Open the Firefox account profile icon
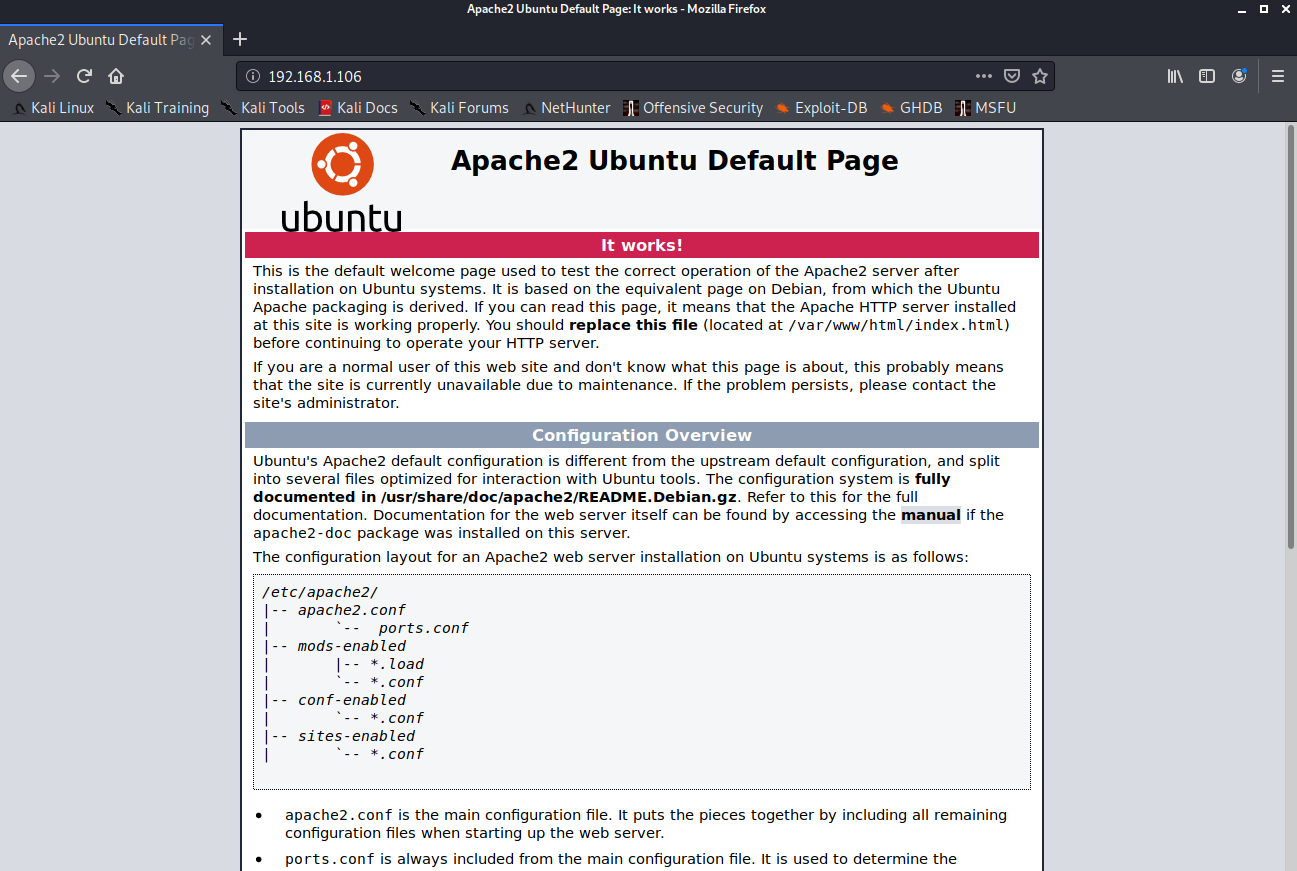Image resolution: width=1297 pixels, height=871 pixels. [1239, 76]
